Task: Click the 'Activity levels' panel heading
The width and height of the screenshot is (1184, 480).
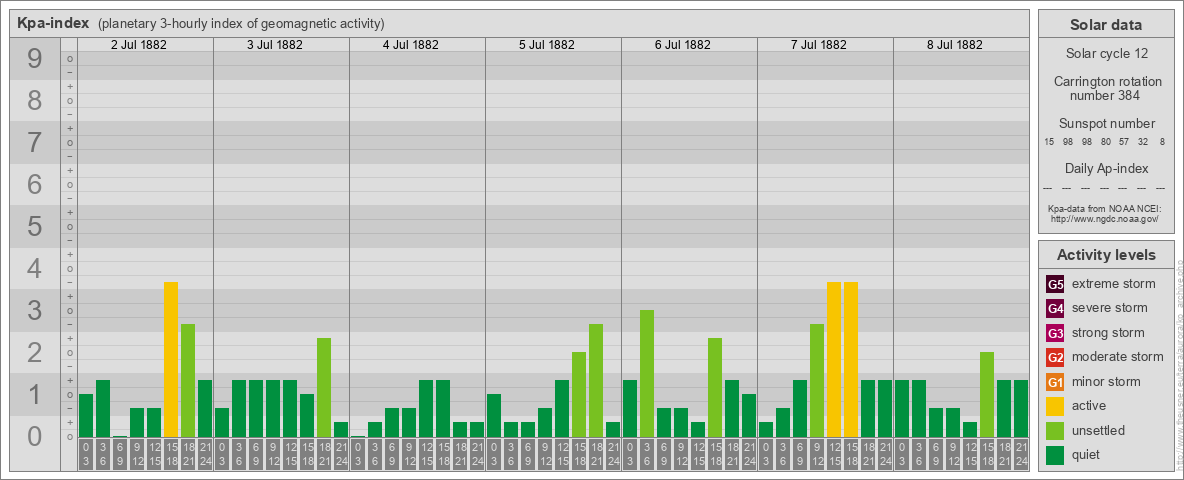Action: (1105, 254)
